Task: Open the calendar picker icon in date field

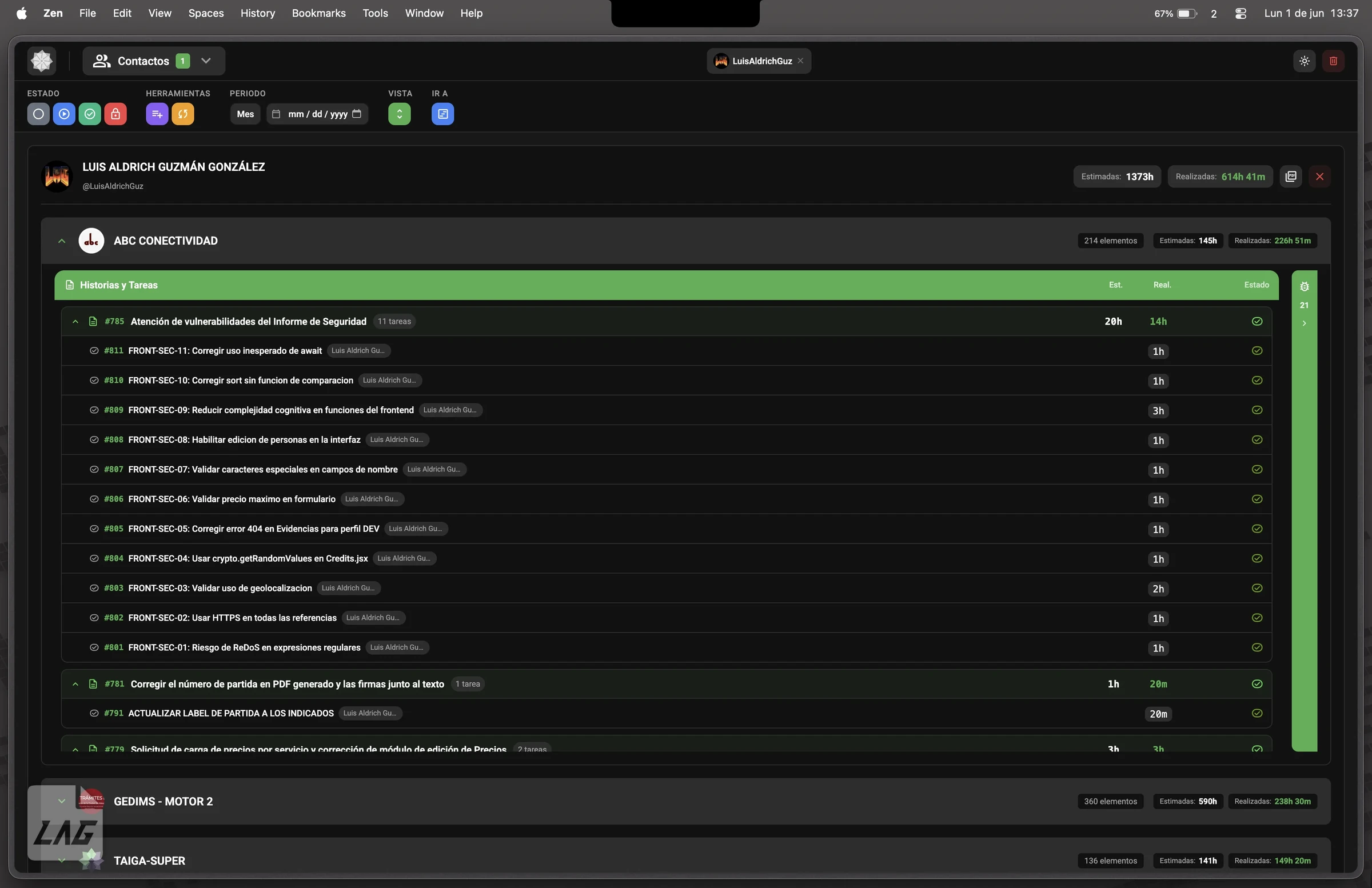Action: click(357, 114)
